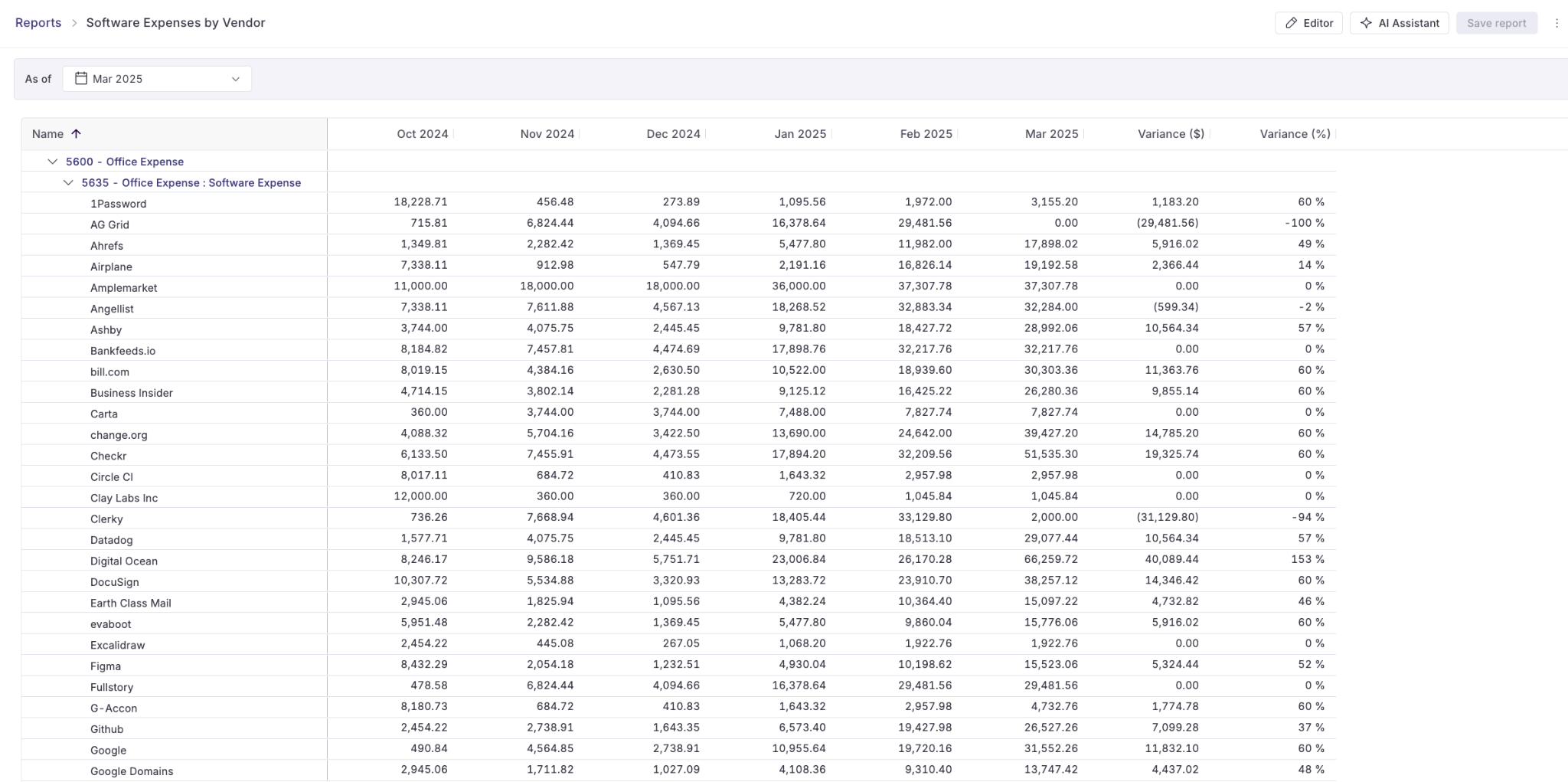Click the pencil icon on Editor button
The width and height of the screenshot is (1568, 782).
pos(1291,23)
